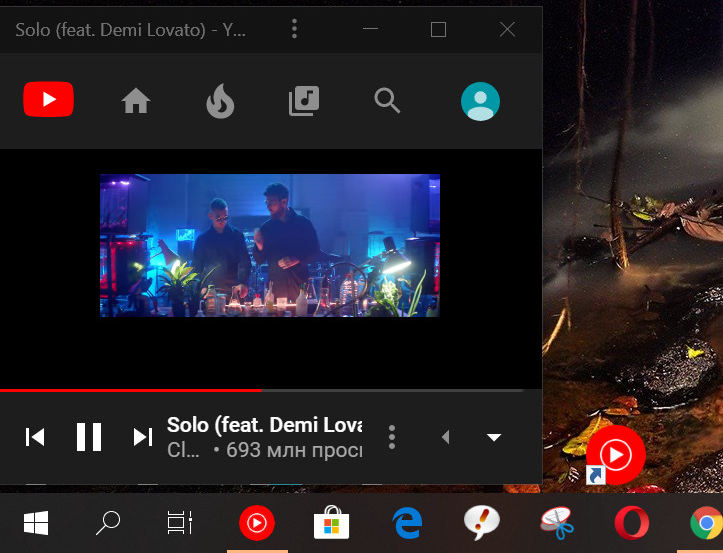The image size is (723, 553).
Task: Launch Microsoft Edge from the taskbar
Action: point(407,523)
